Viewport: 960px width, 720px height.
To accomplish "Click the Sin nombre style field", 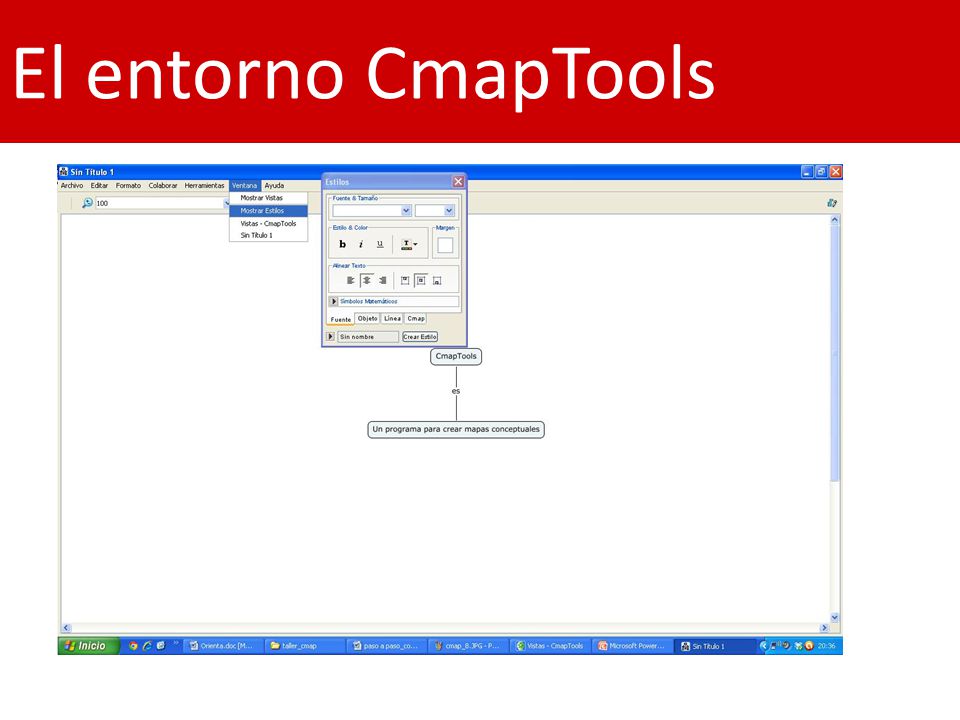I will pyautogui.click(x=367, y=337).
